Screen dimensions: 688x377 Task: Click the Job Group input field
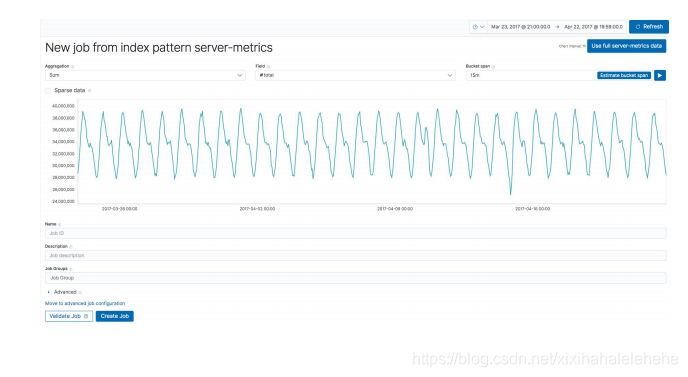[355, 278]
